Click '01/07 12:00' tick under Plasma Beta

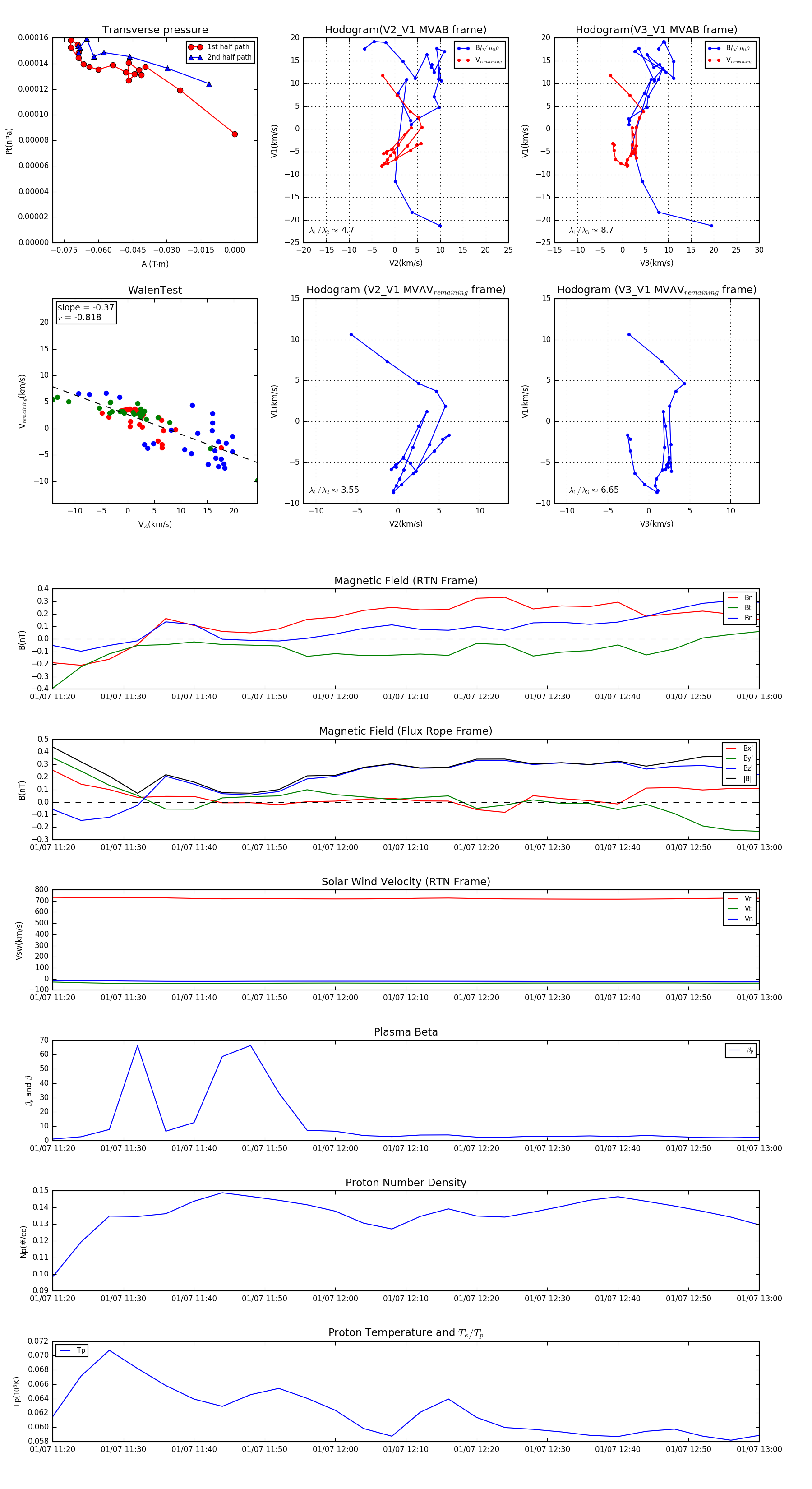[335, 1148]
